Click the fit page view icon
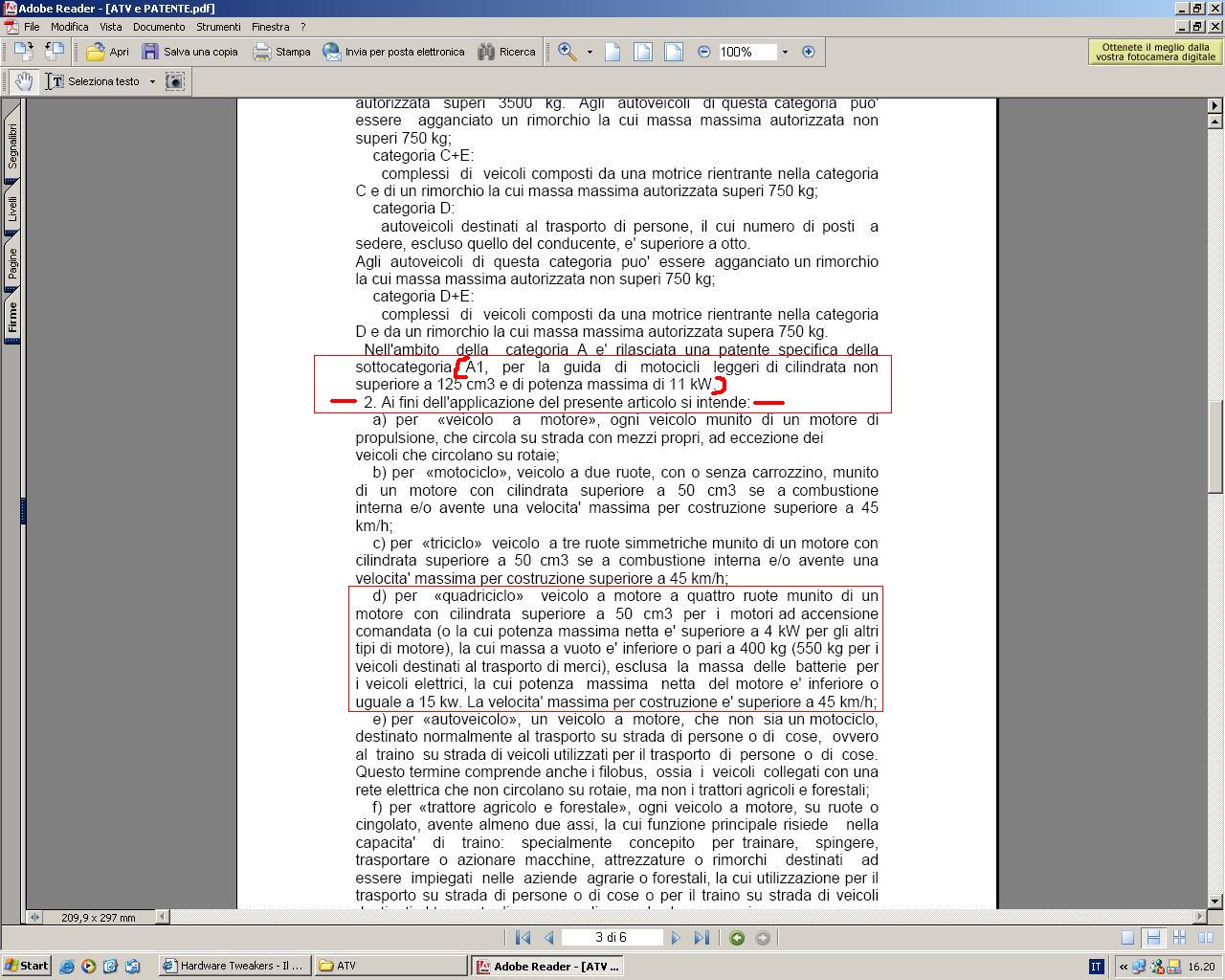This screenshot has height=980, width=1225. [x=643, y=52]
